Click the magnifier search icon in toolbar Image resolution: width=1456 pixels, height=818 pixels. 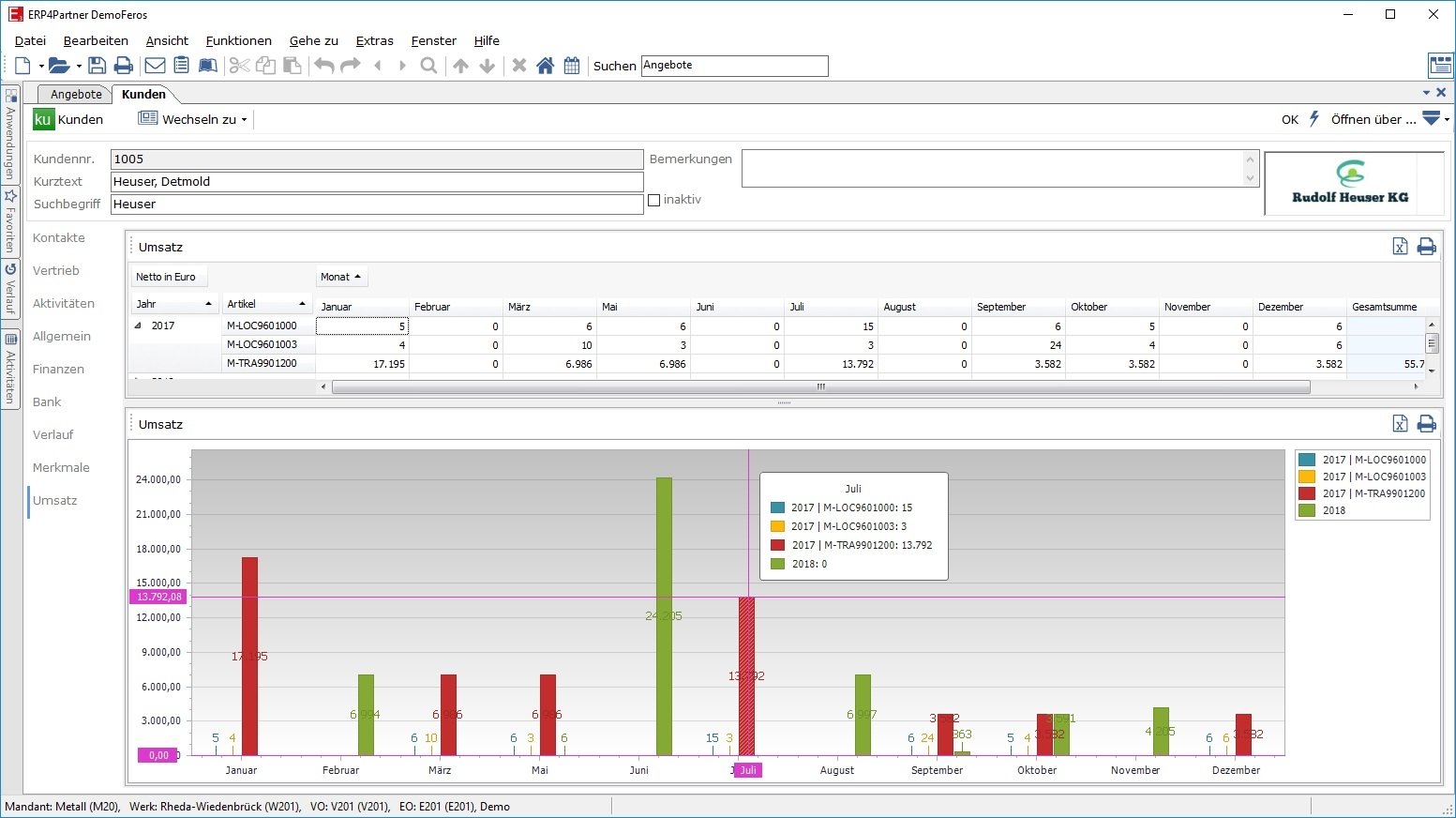428,66
